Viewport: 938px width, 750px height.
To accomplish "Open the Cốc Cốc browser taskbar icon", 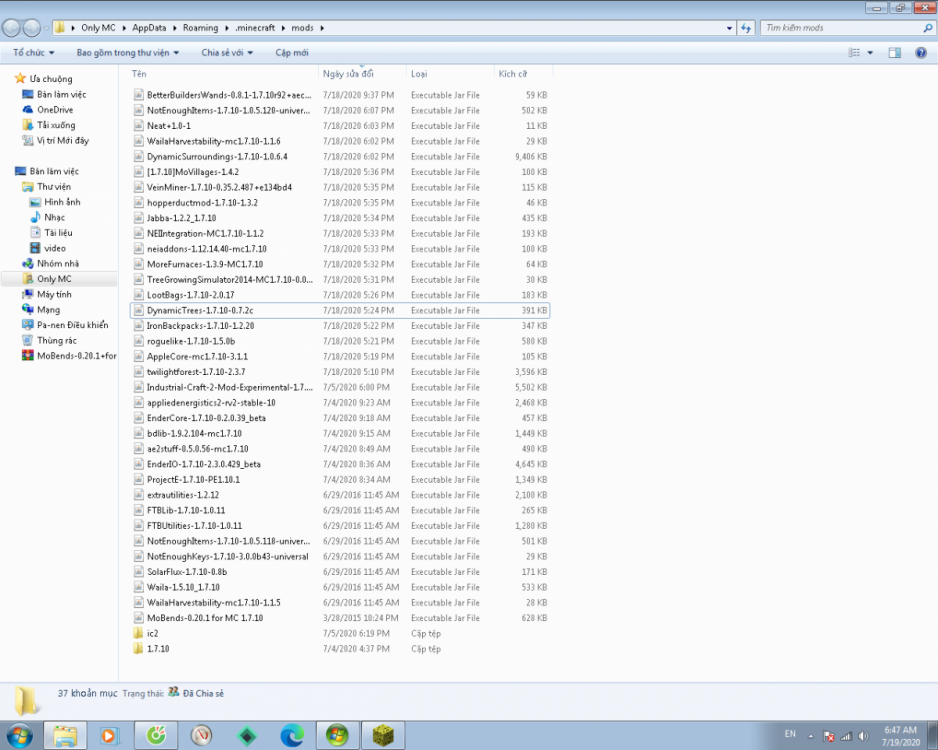I will click(x=156, y=735).
